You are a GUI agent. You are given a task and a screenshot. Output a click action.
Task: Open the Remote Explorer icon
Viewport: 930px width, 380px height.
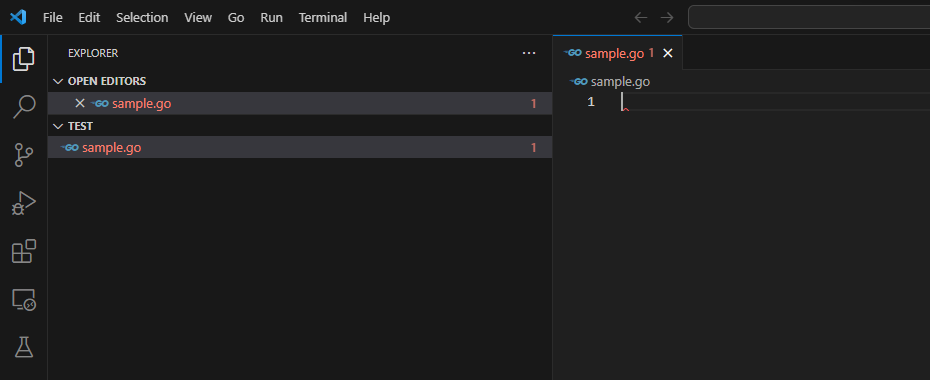(x=24, y=299)
